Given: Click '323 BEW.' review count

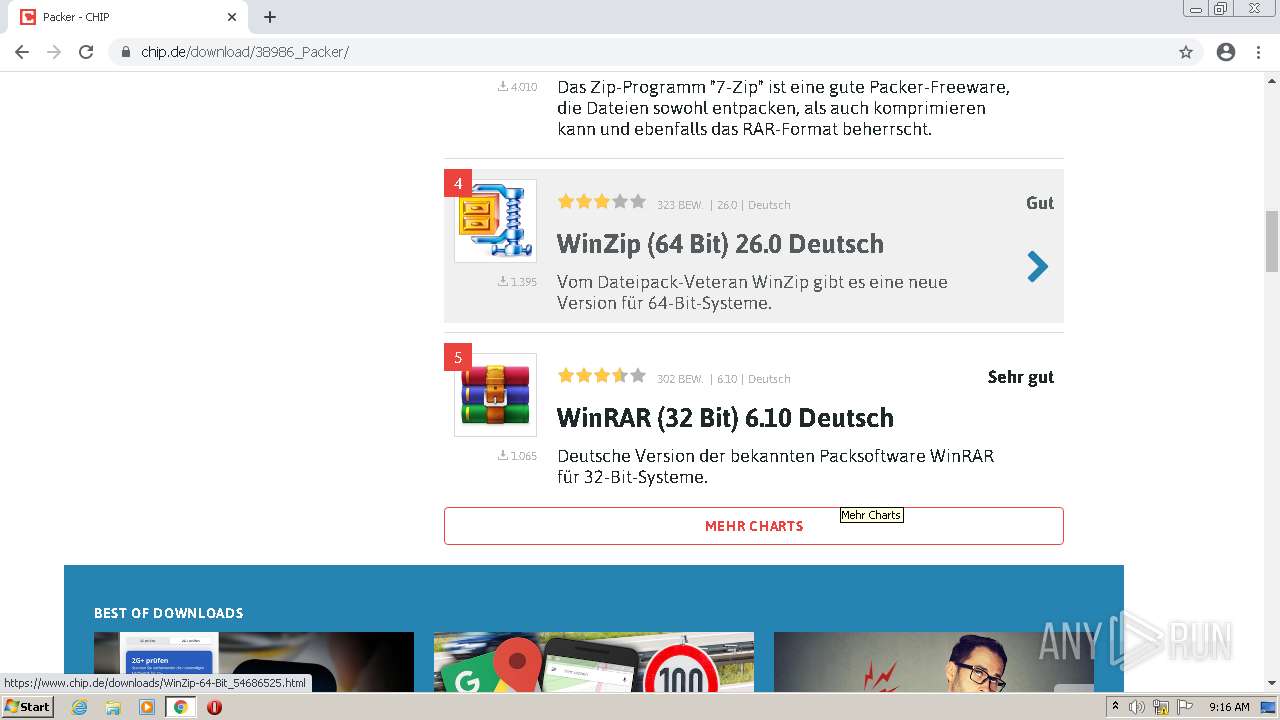Looking at the screenshot, I should pyautogui.click(x=680, y=205).
